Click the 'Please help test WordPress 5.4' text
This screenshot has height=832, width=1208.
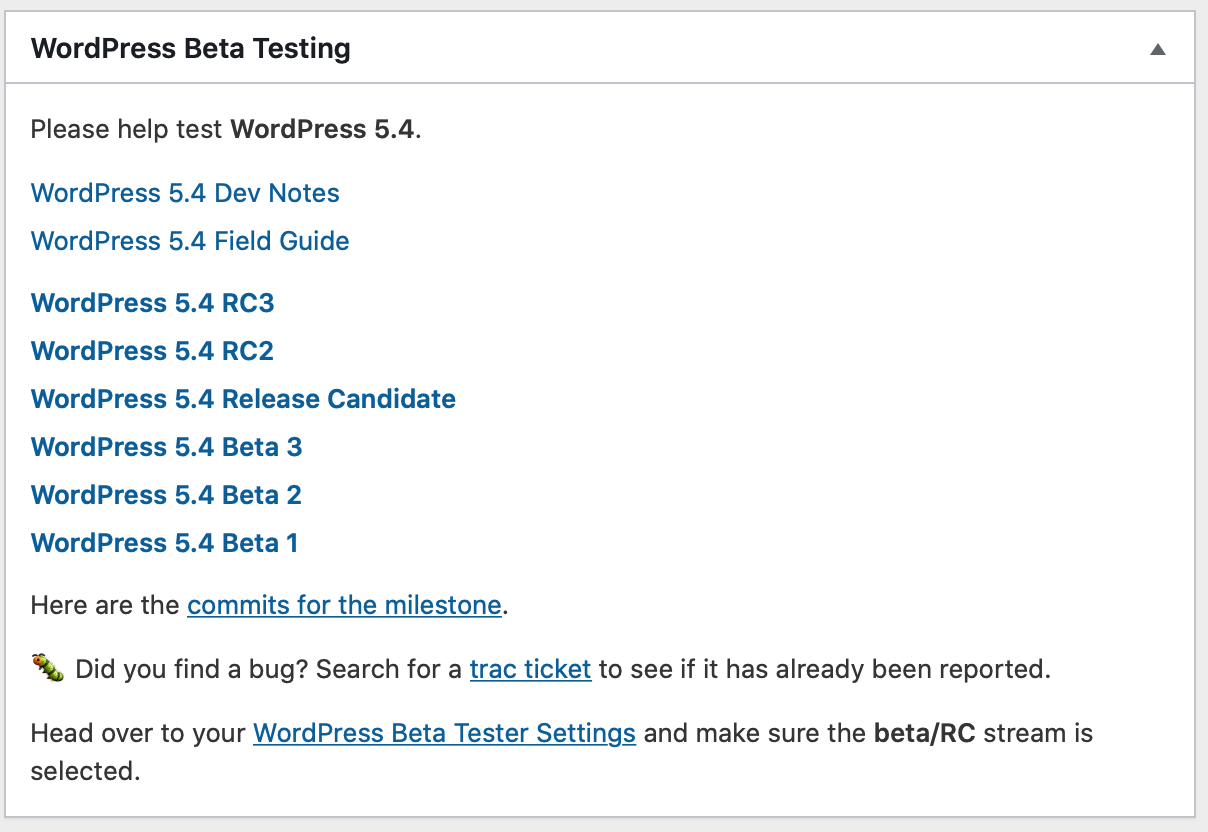pos(226,130)
